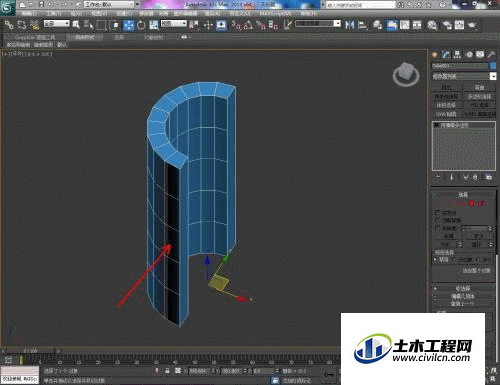Open the Render Setup dialog
Screen dimensions: 500x385
(447, 25)
